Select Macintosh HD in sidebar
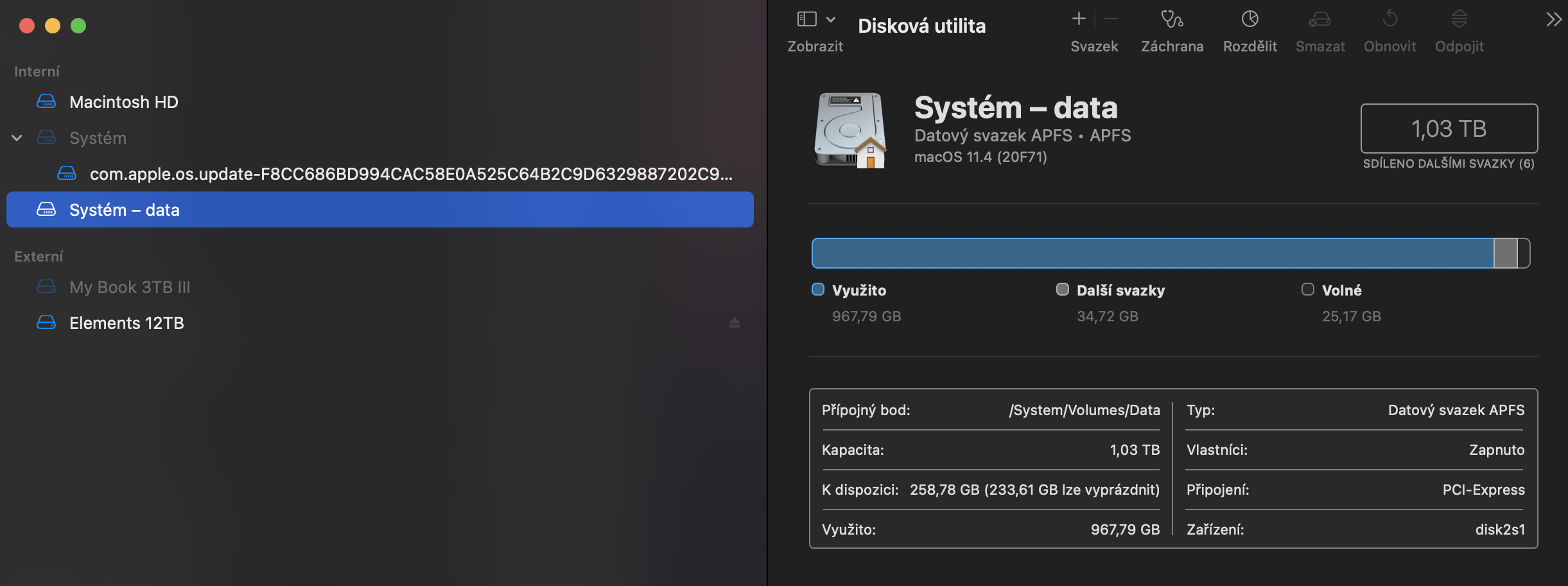Screen dimensions: 1568x586 tap(123, 102)
